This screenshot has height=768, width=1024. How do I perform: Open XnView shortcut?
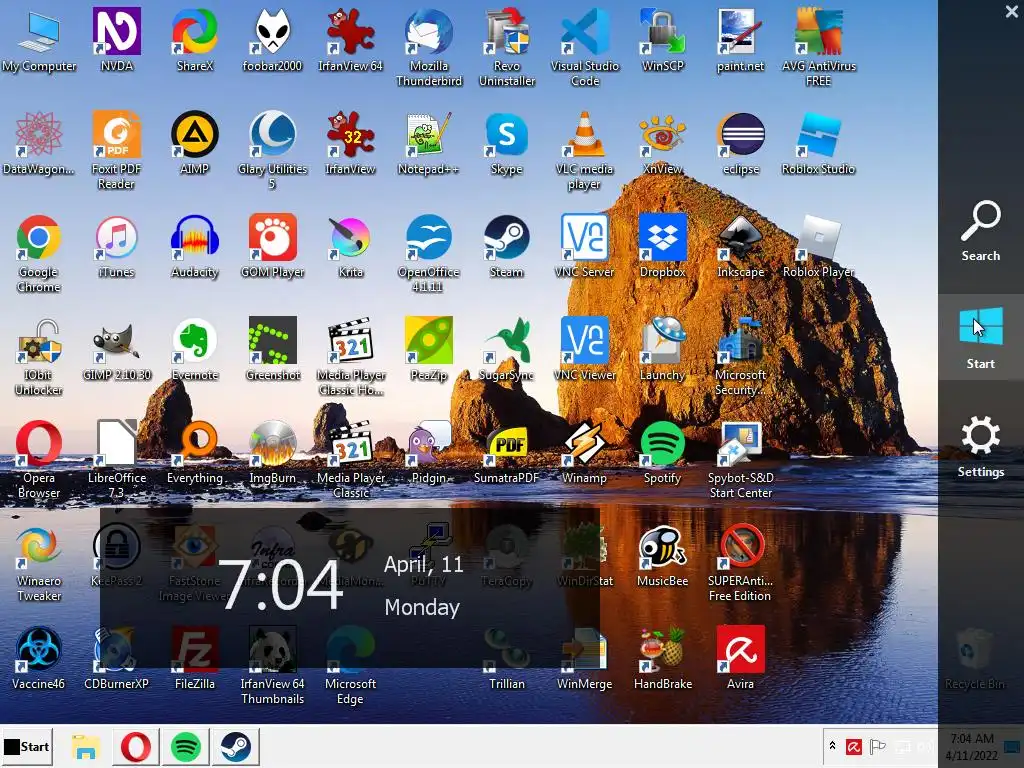click(x=662, y=143)
